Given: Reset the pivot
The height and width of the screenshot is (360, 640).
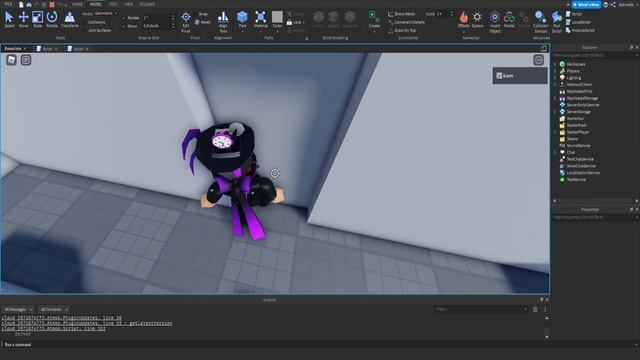Looking at the screenshot, I should point(202,22).
